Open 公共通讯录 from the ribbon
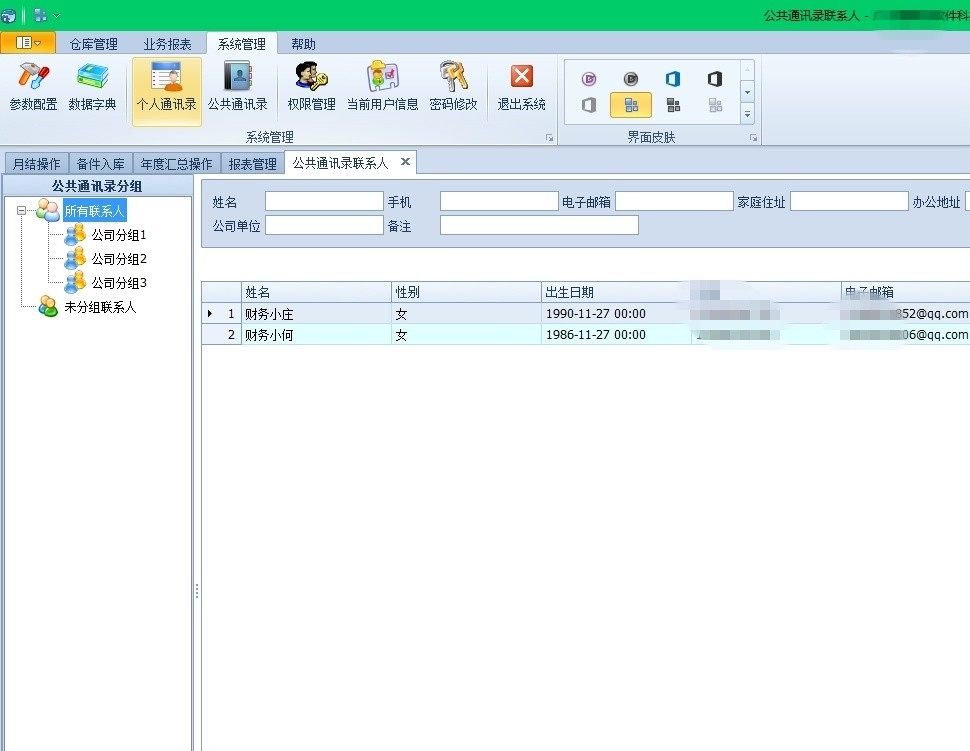 point(237,86)
